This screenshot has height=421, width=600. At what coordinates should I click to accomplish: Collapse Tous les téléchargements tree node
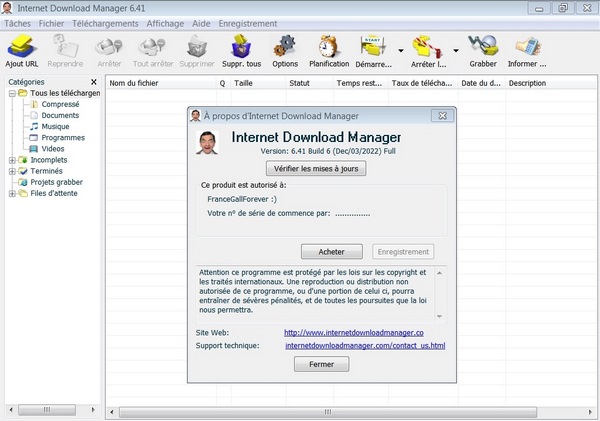(12, 93)
